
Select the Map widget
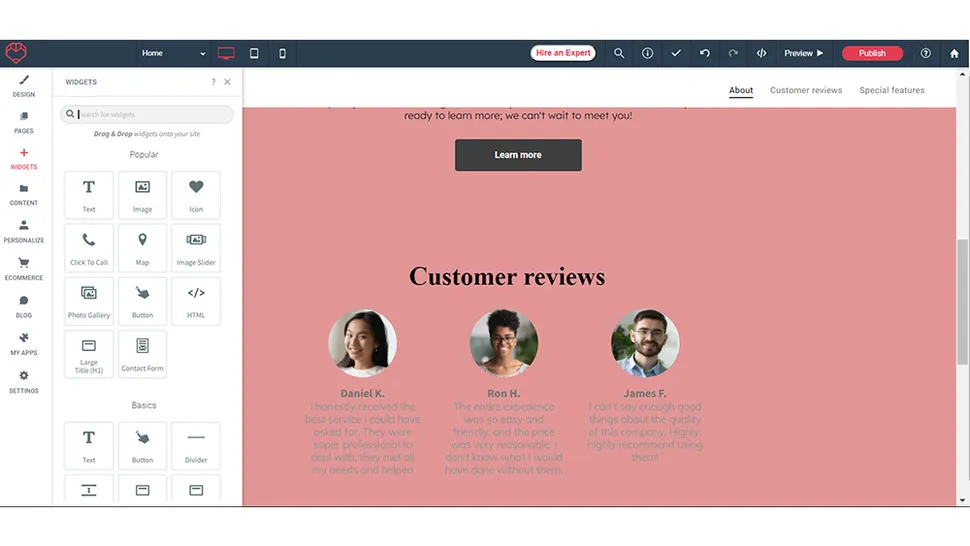point(142,248)
